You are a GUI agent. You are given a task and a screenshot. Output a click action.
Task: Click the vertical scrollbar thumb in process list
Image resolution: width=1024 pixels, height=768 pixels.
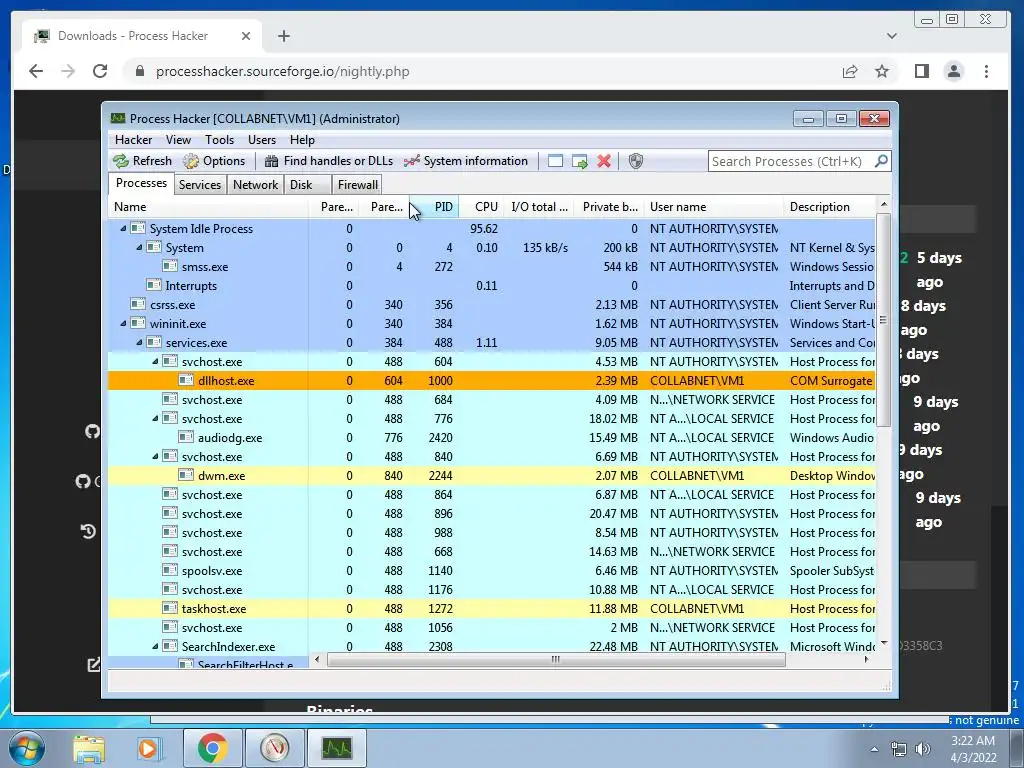coord(883,320)
